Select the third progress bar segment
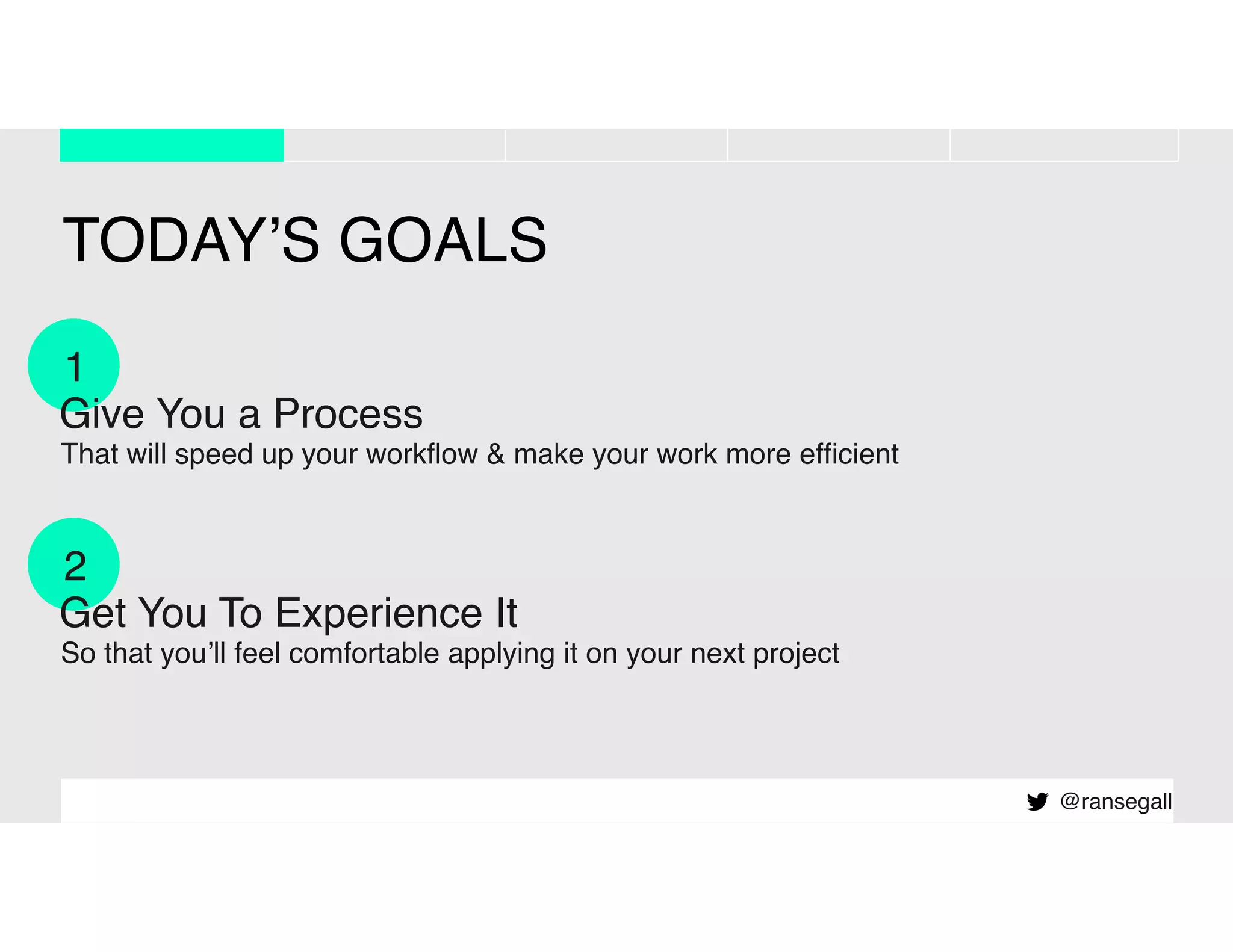This screenshot has height=952, width=1233. click(x=616, y=145)
